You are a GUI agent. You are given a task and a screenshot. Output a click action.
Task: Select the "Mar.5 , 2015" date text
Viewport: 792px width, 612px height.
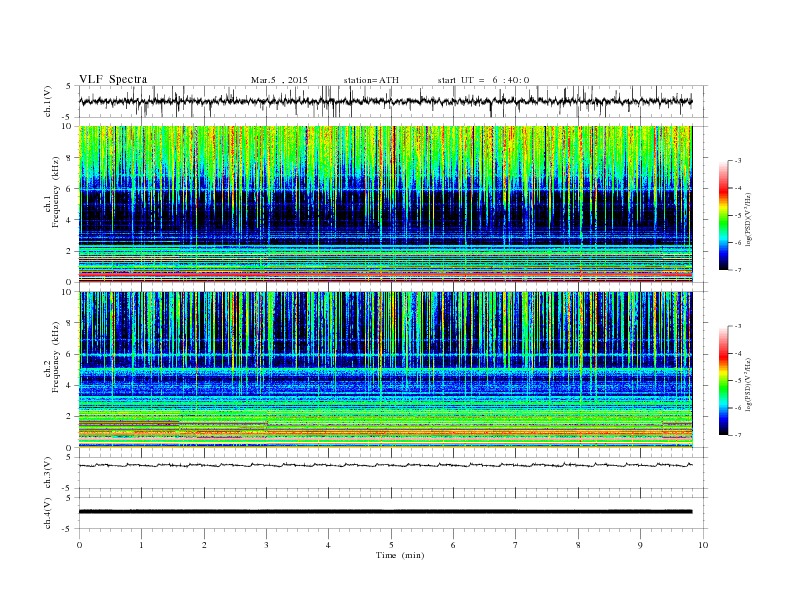[x=279, y=80]
